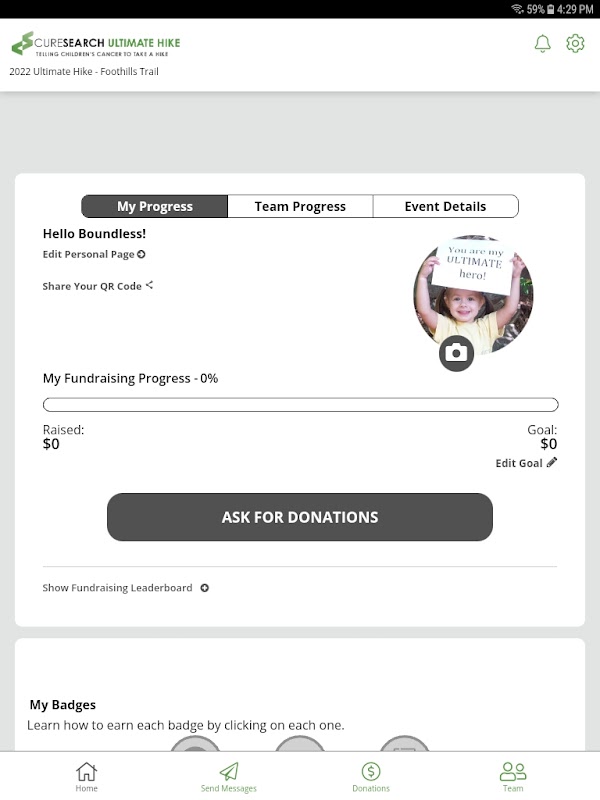Tap the first badge under My Badges
600x800 pixels.
pyautogui.click(x=195, y=744)
